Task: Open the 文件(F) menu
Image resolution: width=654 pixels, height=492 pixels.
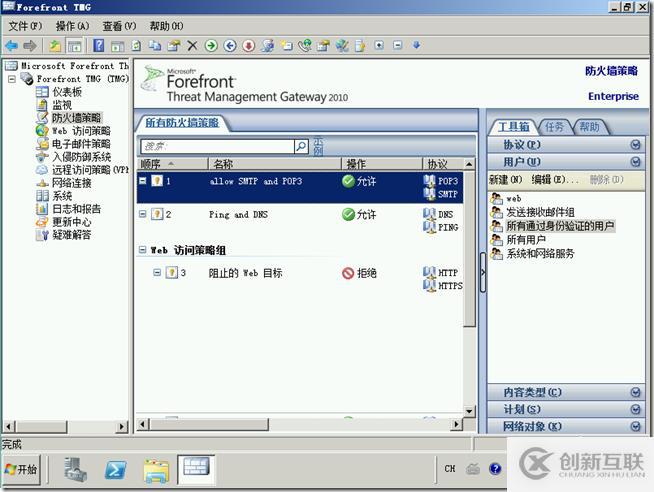Action: click(25, 26)
